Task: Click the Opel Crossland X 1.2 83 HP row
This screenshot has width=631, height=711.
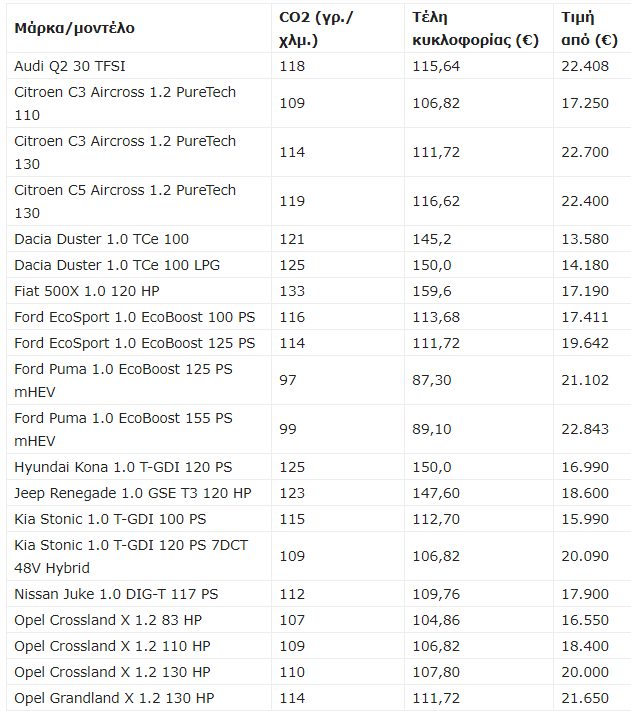Action: (108, 620)
